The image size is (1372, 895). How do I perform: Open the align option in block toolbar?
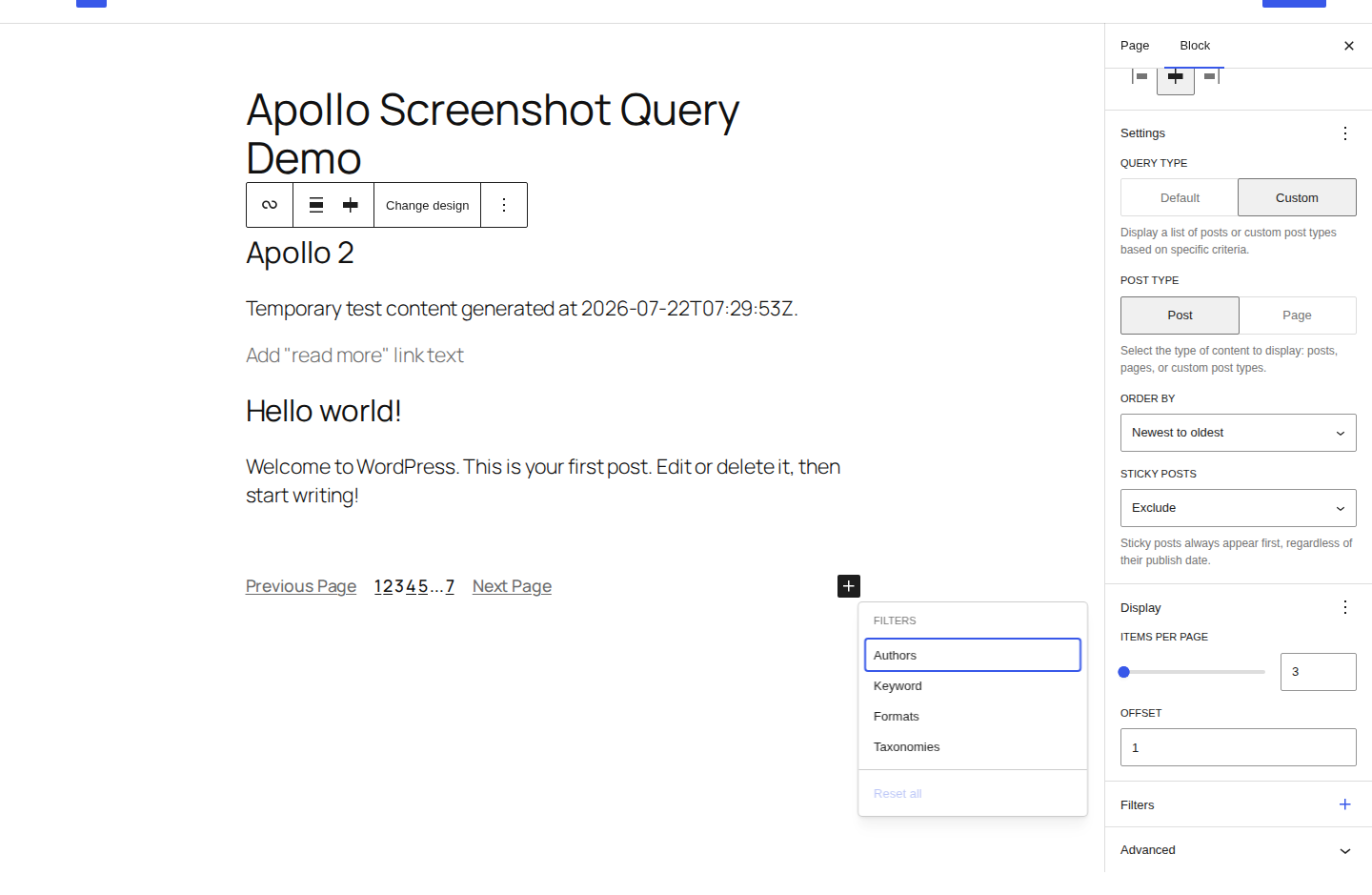pyautogui.click(x=316, y=205)
